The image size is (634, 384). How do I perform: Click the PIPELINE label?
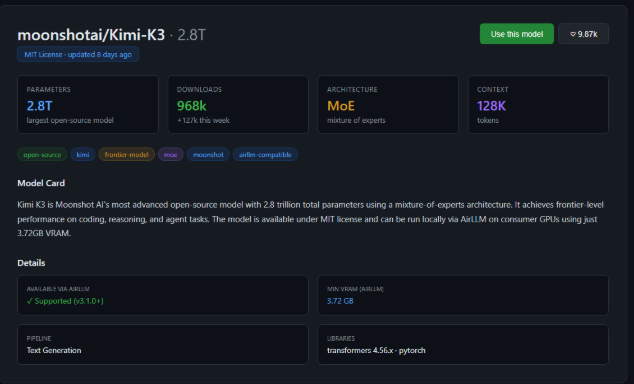click(x=39, y=338)
